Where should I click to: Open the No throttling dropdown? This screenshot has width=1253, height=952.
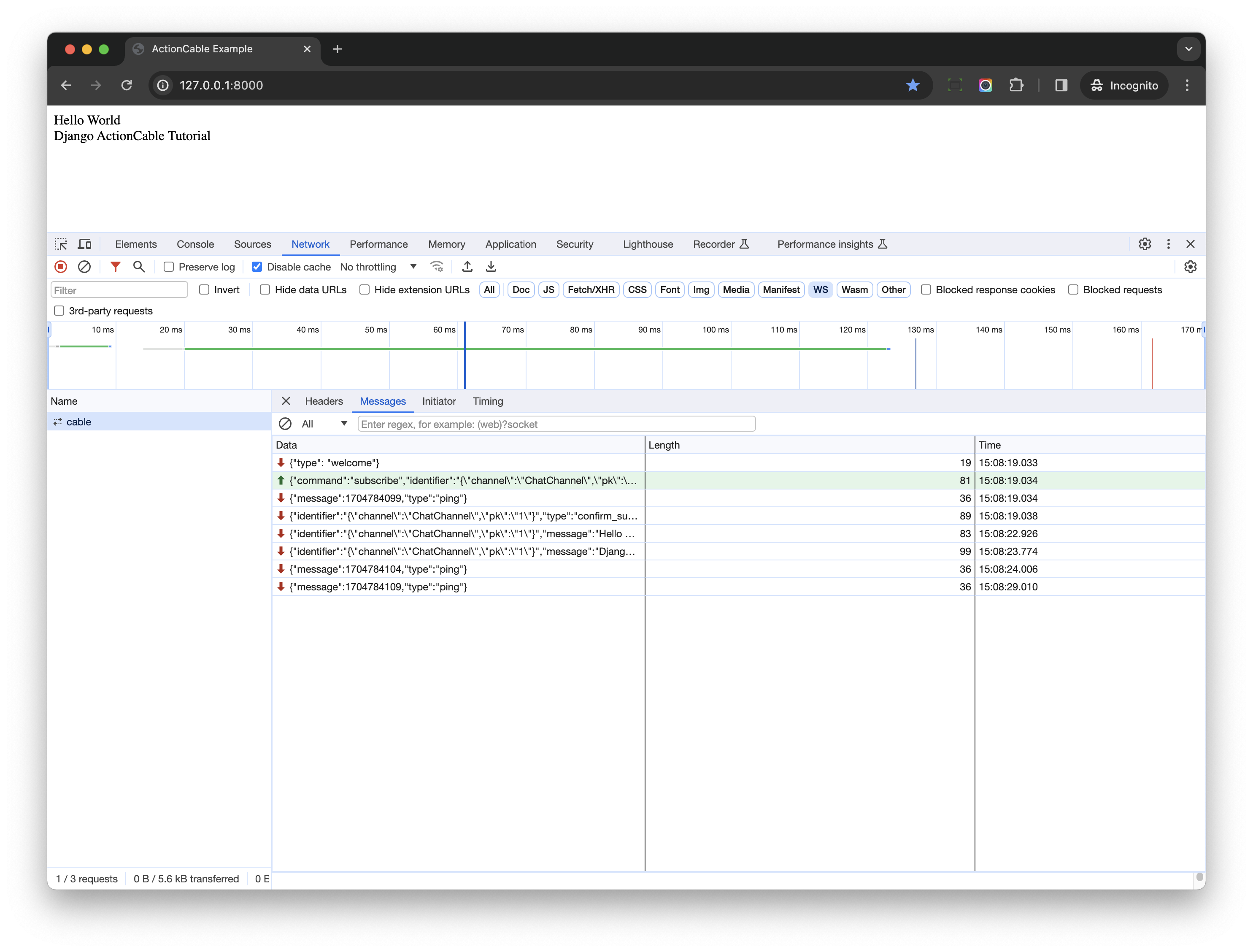(x=378, y=267)
